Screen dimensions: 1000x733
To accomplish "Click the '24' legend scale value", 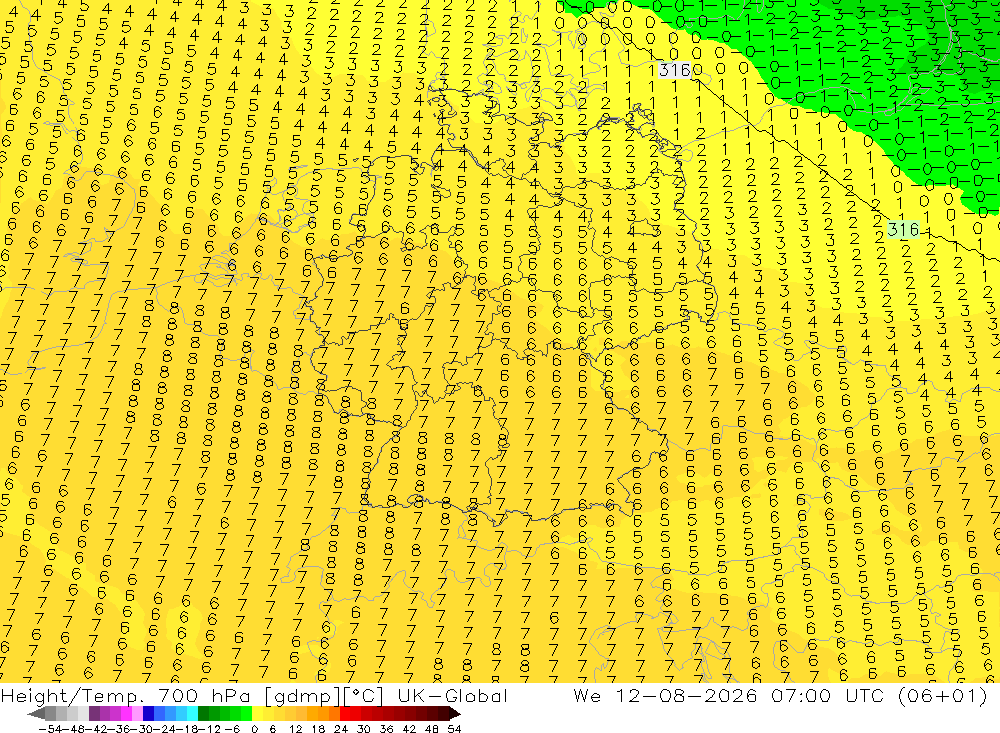I will pos(341,729).
